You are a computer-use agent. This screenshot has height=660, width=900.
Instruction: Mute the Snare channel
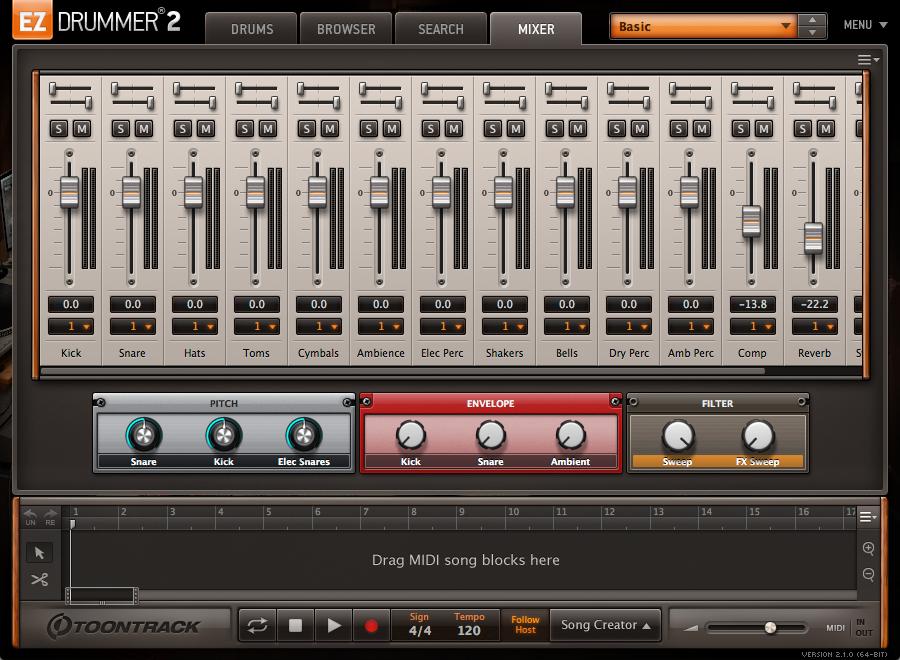point(144,128)
